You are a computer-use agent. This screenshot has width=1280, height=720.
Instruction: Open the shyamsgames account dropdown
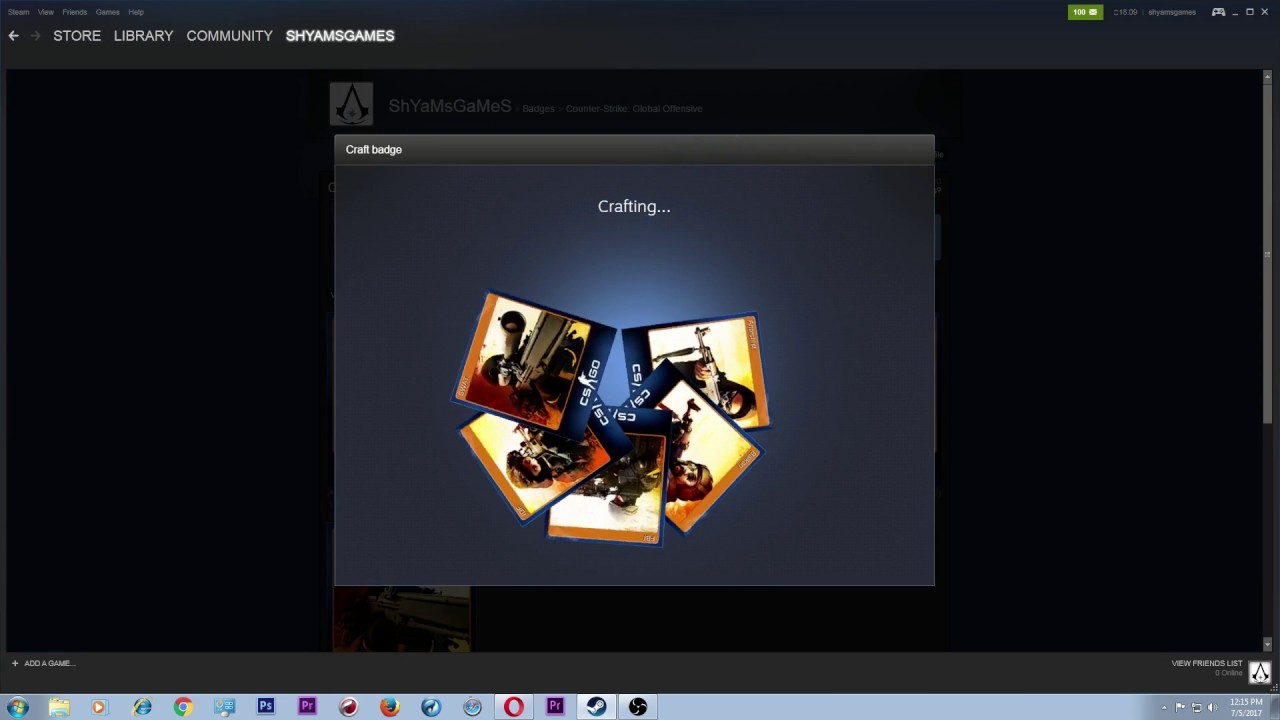[1172, 12]
